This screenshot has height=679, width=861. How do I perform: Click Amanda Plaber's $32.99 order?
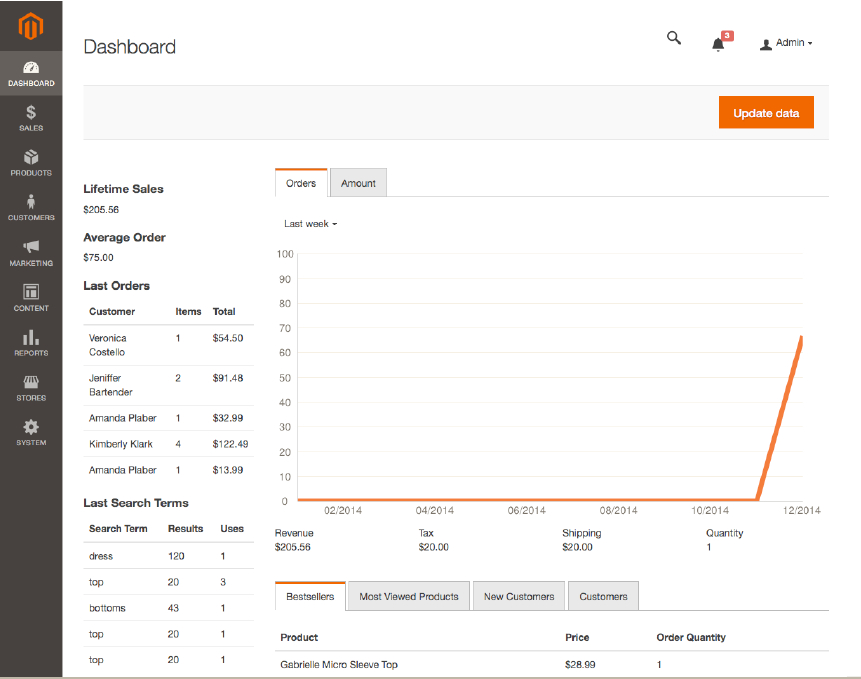(169, 418)
